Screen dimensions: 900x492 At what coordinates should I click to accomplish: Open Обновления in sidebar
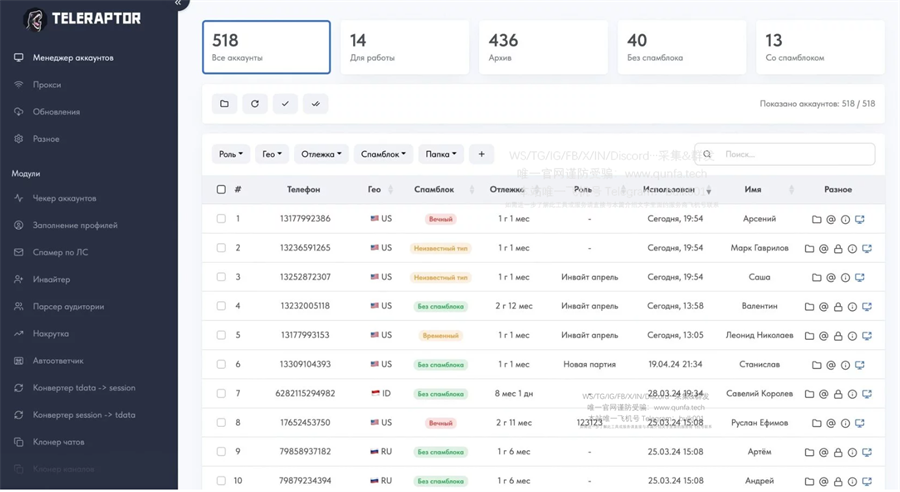(56, 111)
